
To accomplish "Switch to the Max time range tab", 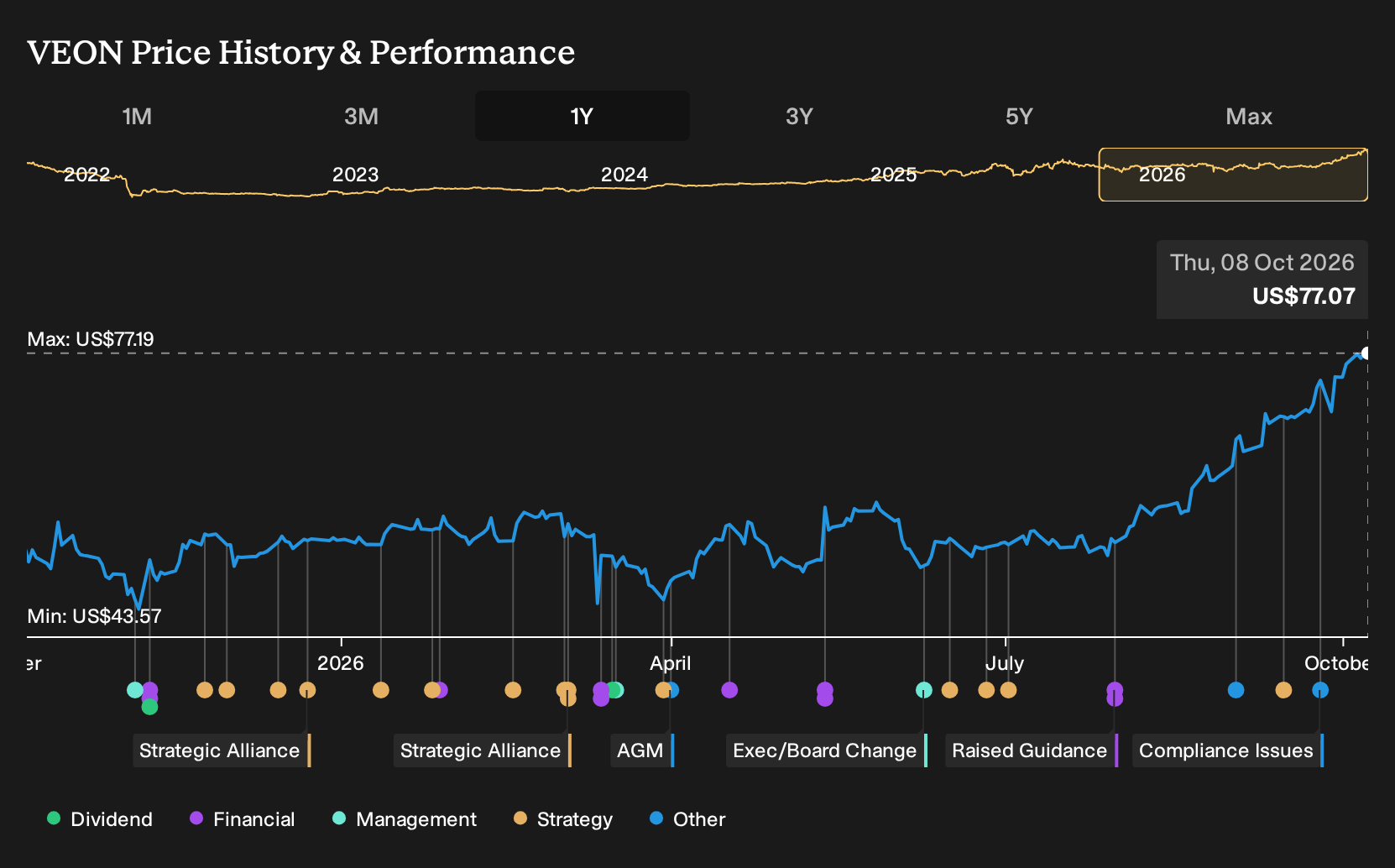I will coord(1249,116).
